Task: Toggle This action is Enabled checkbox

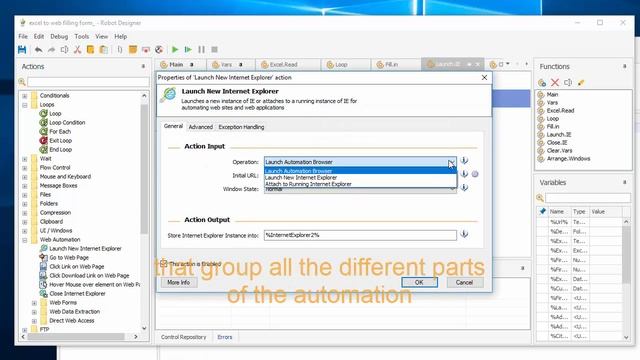Action: 164,263
